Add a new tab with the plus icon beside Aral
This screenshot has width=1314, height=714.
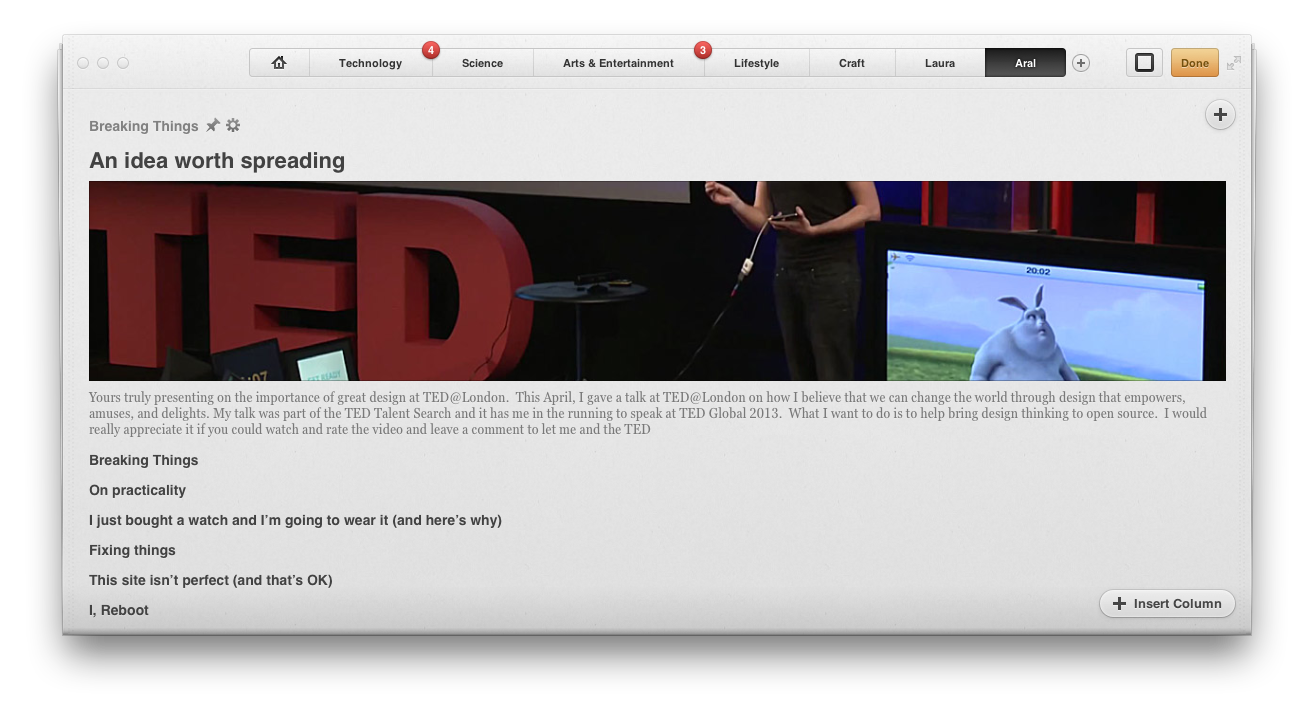click(1081, 63)
